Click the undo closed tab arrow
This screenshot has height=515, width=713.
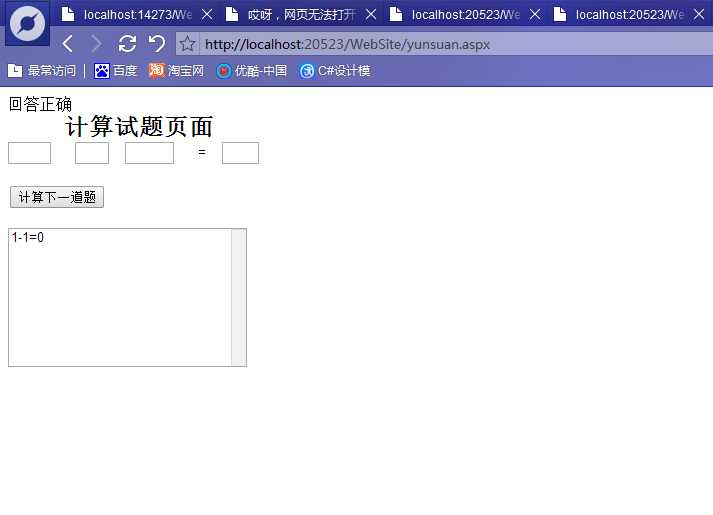[157, 44]
